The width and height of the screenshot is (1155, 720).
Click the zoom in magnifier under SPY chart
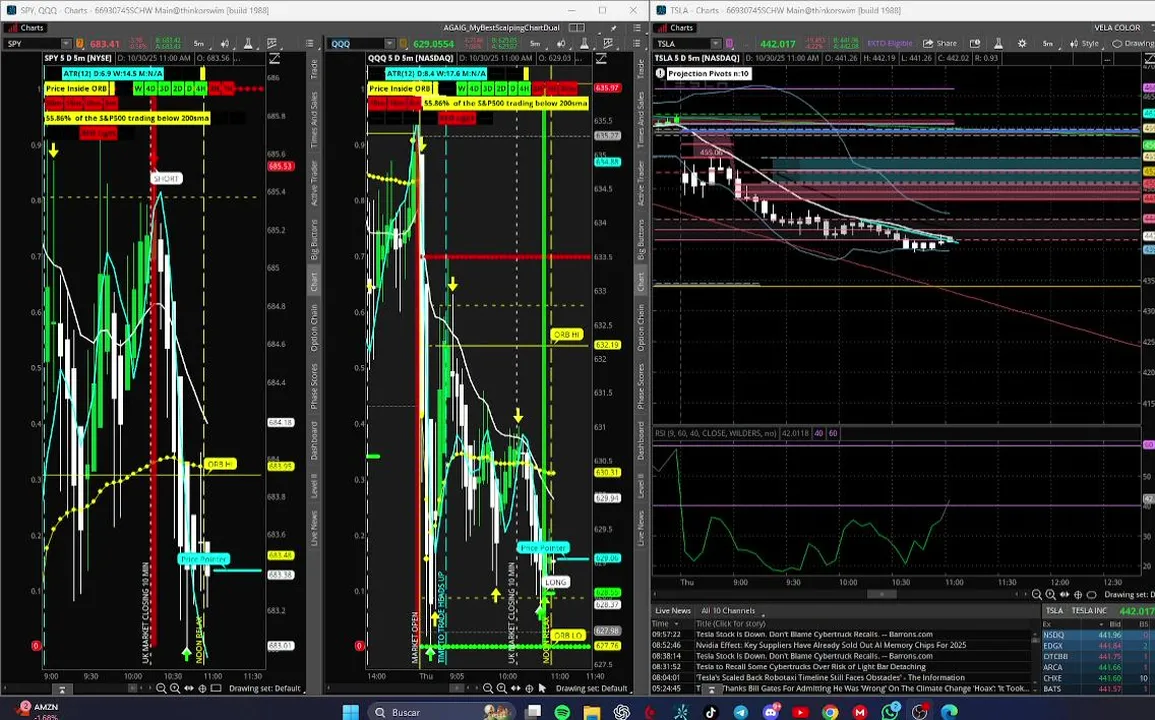(x=175, y=688)
